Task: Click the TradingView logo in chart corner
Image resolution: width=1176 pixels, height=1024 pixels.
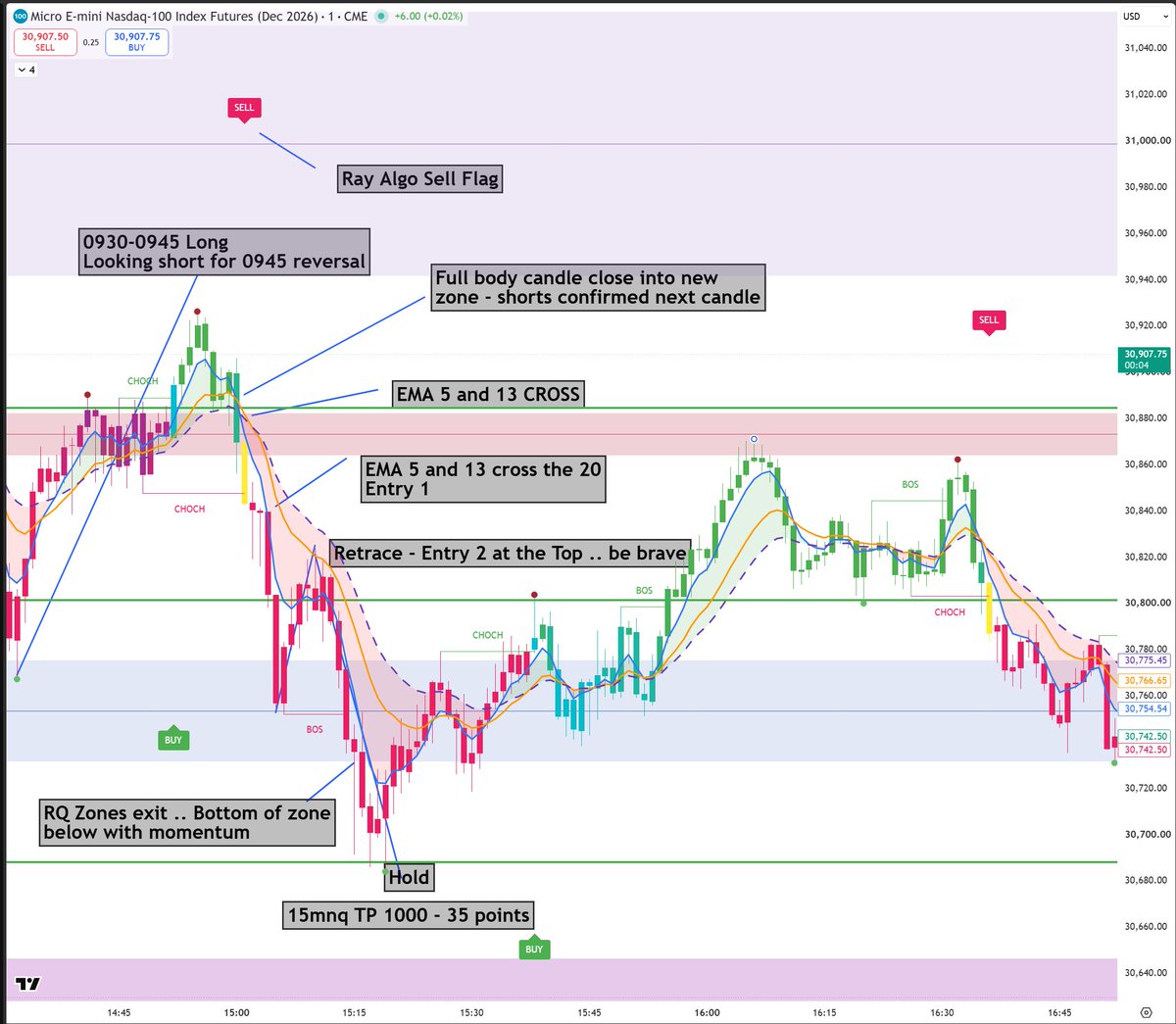Action: click(x=28, y=984)
